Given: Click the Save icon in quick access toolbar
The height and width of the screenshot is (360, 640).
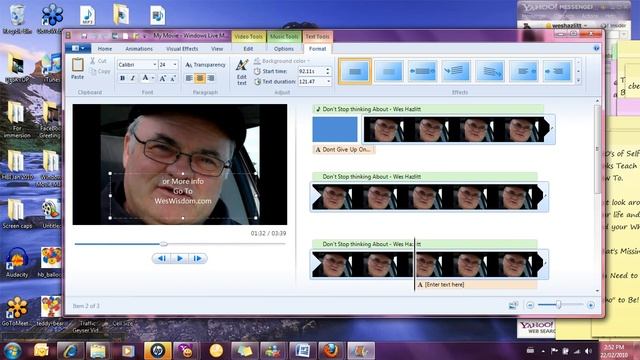Looking at the screenshot, I should (84, 36).
